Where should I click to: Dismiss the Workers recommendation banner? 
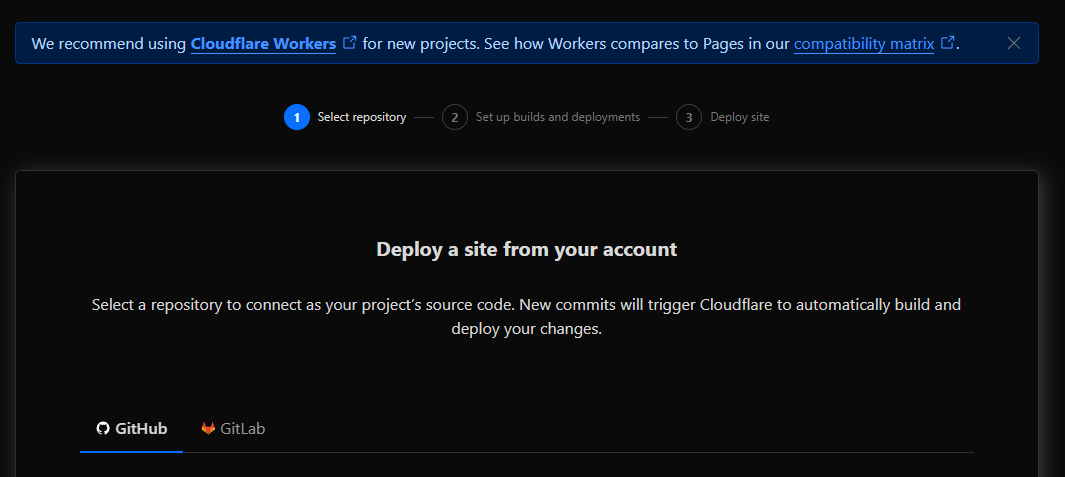pos(1014,43)
